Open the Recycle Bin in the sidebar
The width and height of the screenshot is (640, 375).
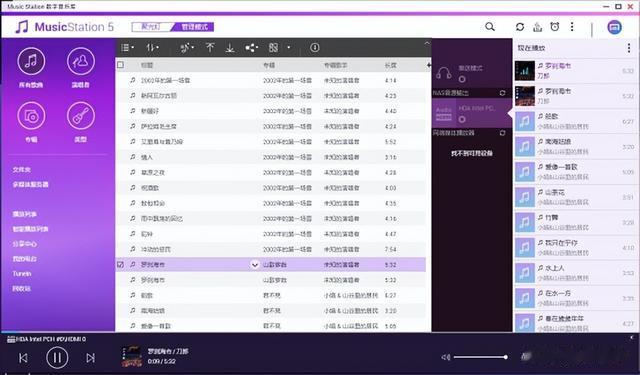[22, 288]
